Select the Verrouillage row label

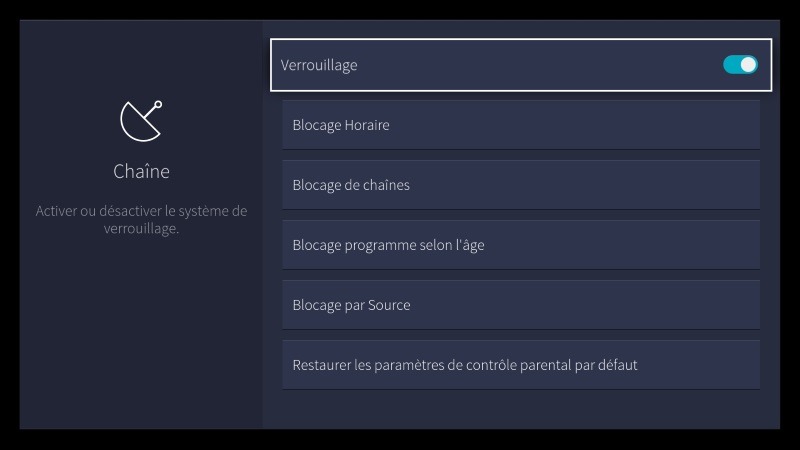pos(319,65)
